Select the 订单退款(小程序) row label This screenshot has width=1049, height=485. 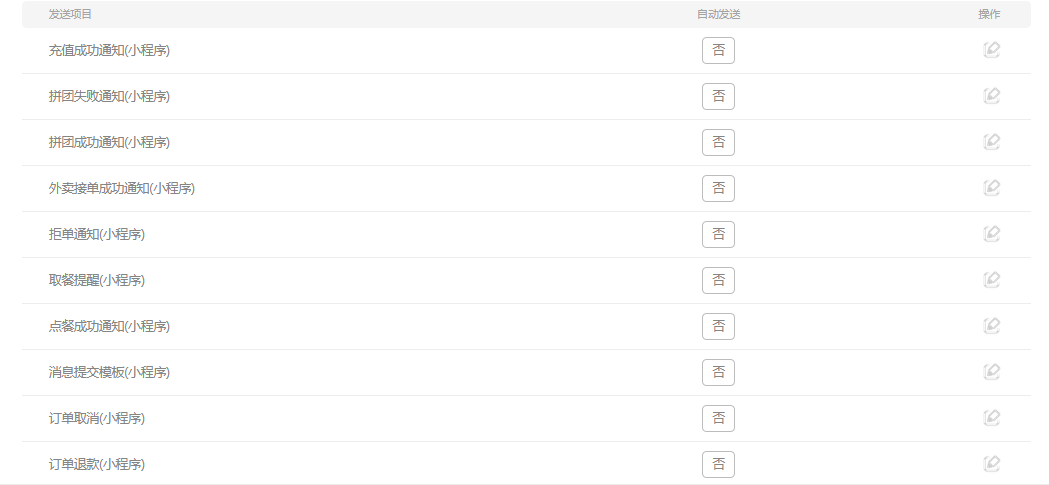pos(96,464)
